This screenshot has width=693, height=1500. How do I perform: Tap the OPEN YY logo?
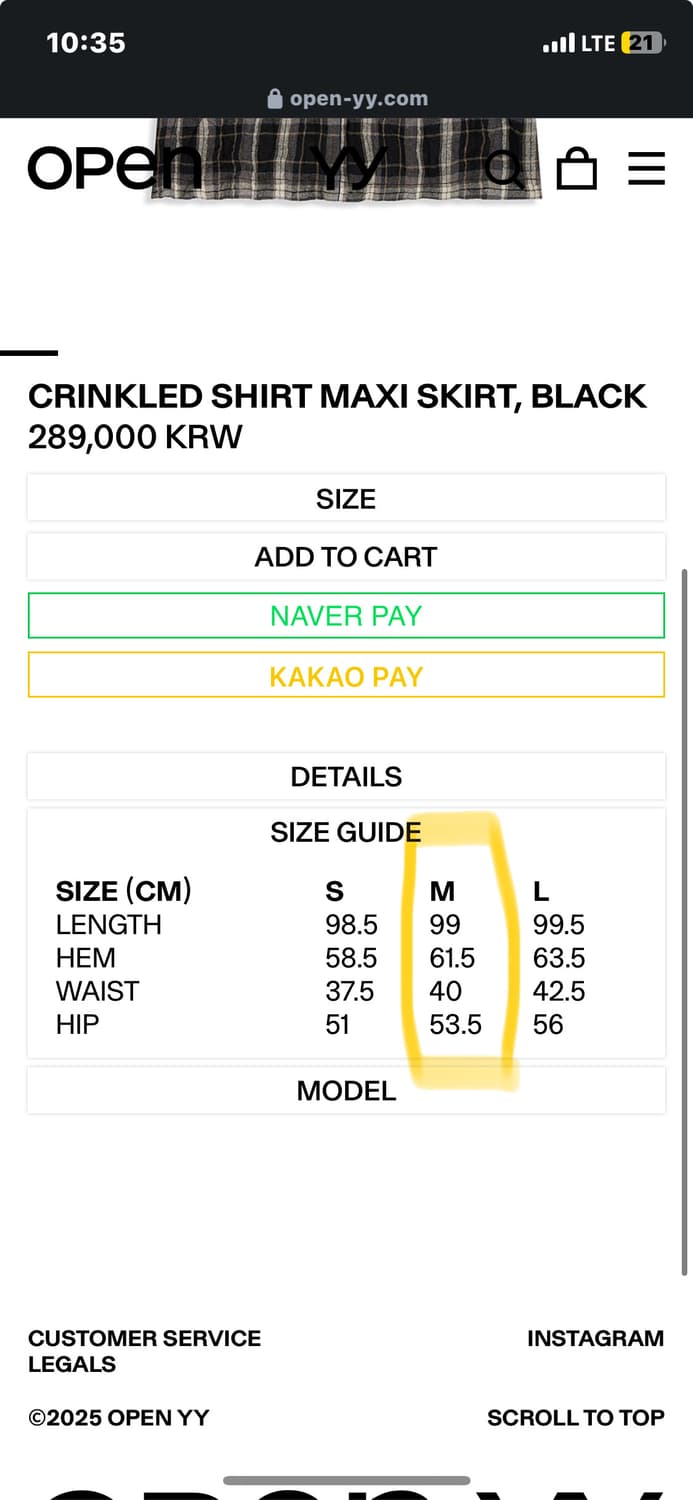(x=114, y=167)
